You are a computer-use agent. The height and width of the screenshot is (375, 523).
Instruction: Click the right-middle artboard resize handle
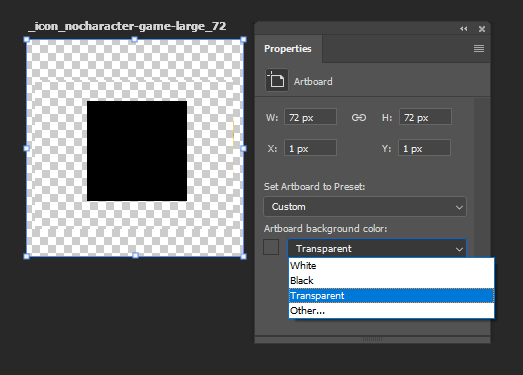[243, 148]
